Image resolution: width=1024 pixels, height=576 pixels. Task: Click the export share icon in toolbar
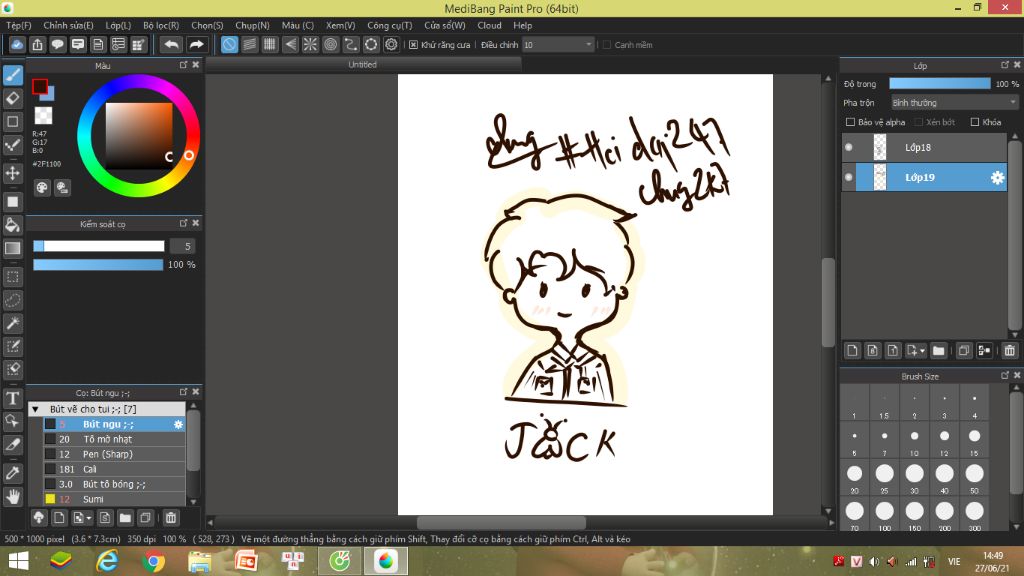coord(37,44)
